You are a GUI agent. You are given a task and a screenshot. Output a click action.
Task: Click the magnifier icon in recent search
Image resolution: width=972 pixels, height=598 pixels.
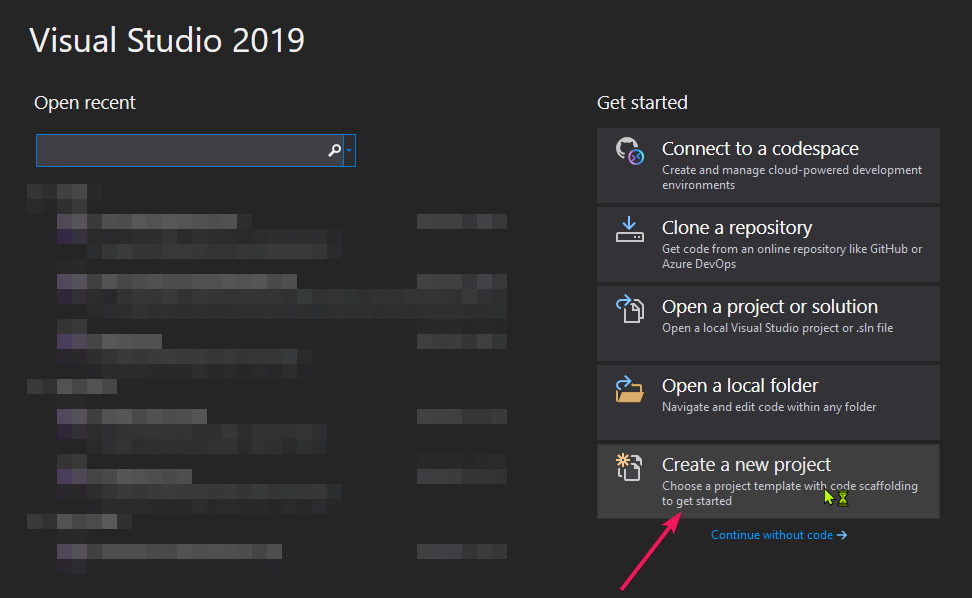point(334,150)
